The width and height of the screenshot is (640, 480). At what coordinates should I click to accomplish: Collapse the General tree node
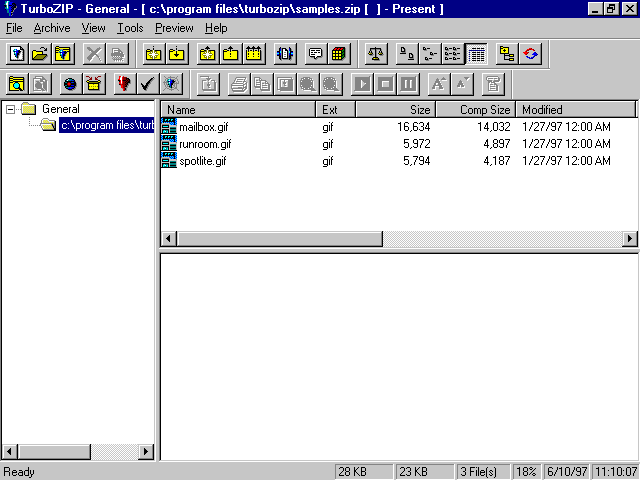tap(11, 109)
